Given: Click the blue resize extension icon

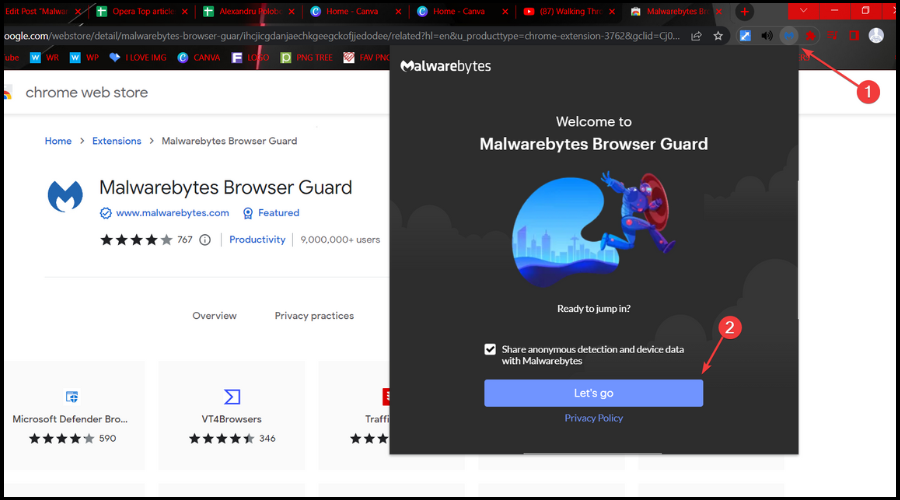Looking at the screenshot, I should (x=745, y=36).
